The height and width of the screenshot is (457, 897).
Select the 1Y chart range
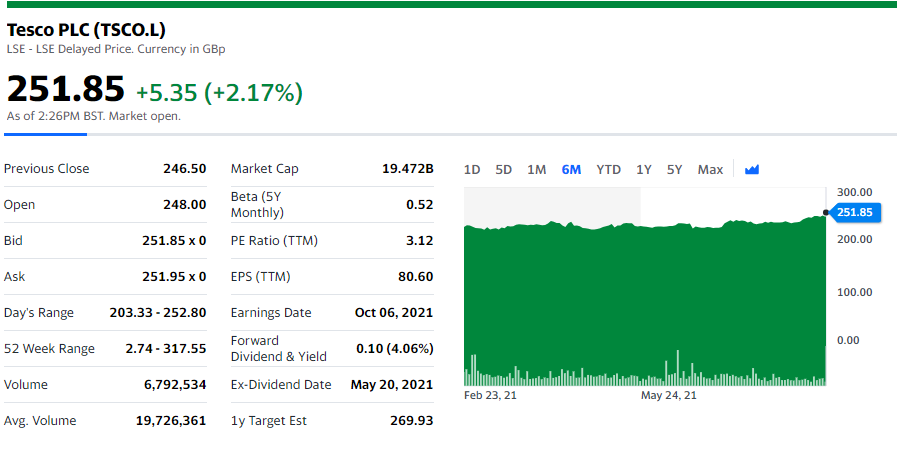coord(644,169)
